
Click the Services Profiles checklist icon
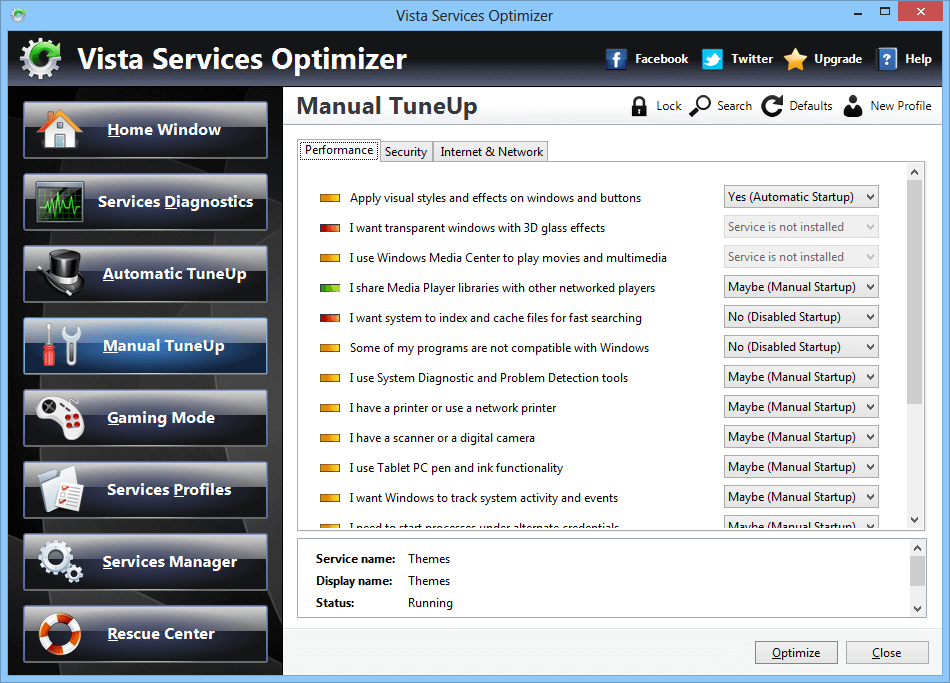coord(61,488)
